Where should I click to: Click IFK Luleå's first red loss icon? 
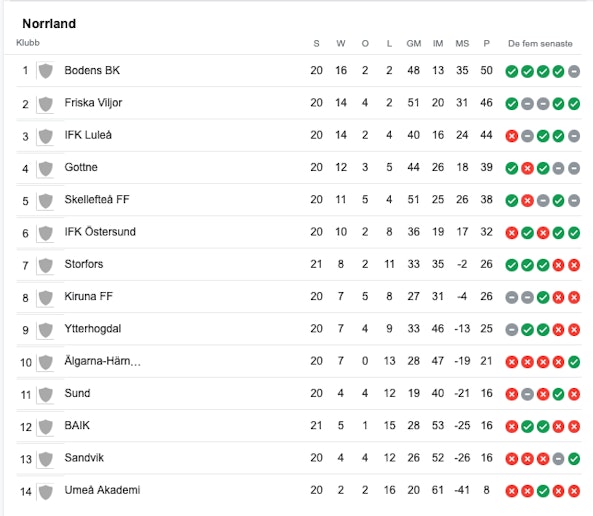512,136
